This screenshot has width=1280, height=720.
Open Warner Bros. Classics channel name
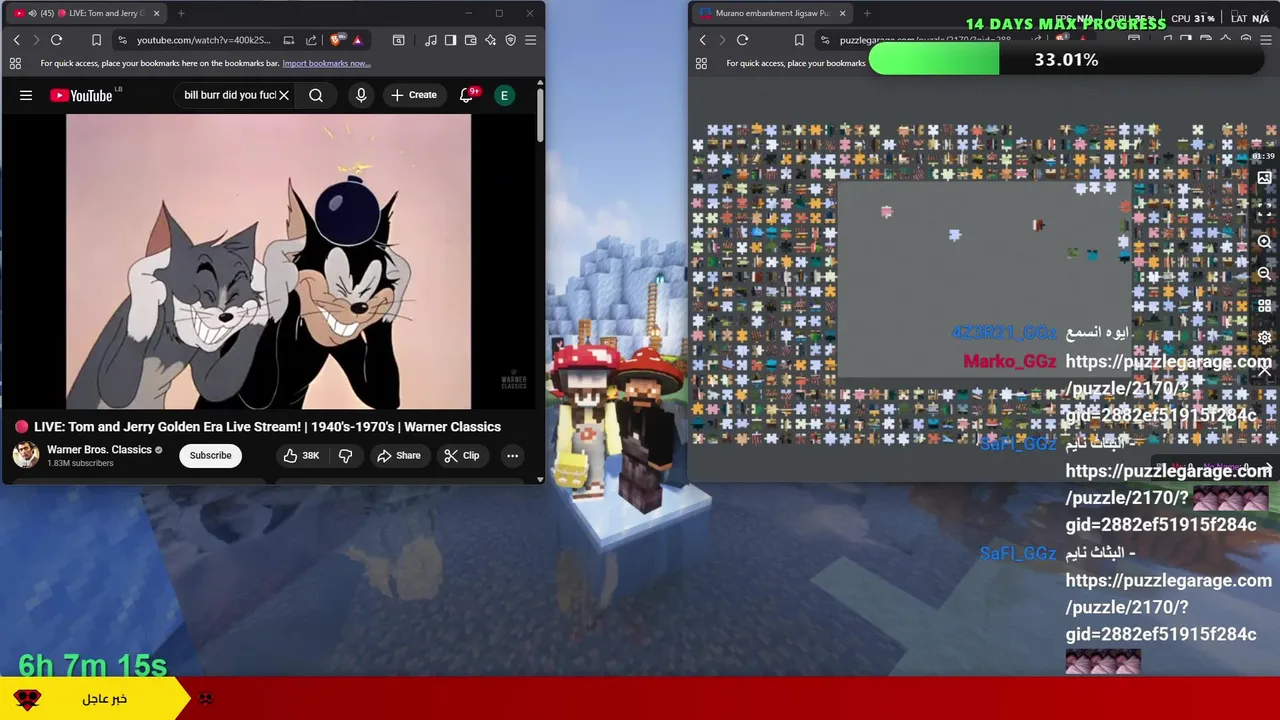click(x=99, y=450)
